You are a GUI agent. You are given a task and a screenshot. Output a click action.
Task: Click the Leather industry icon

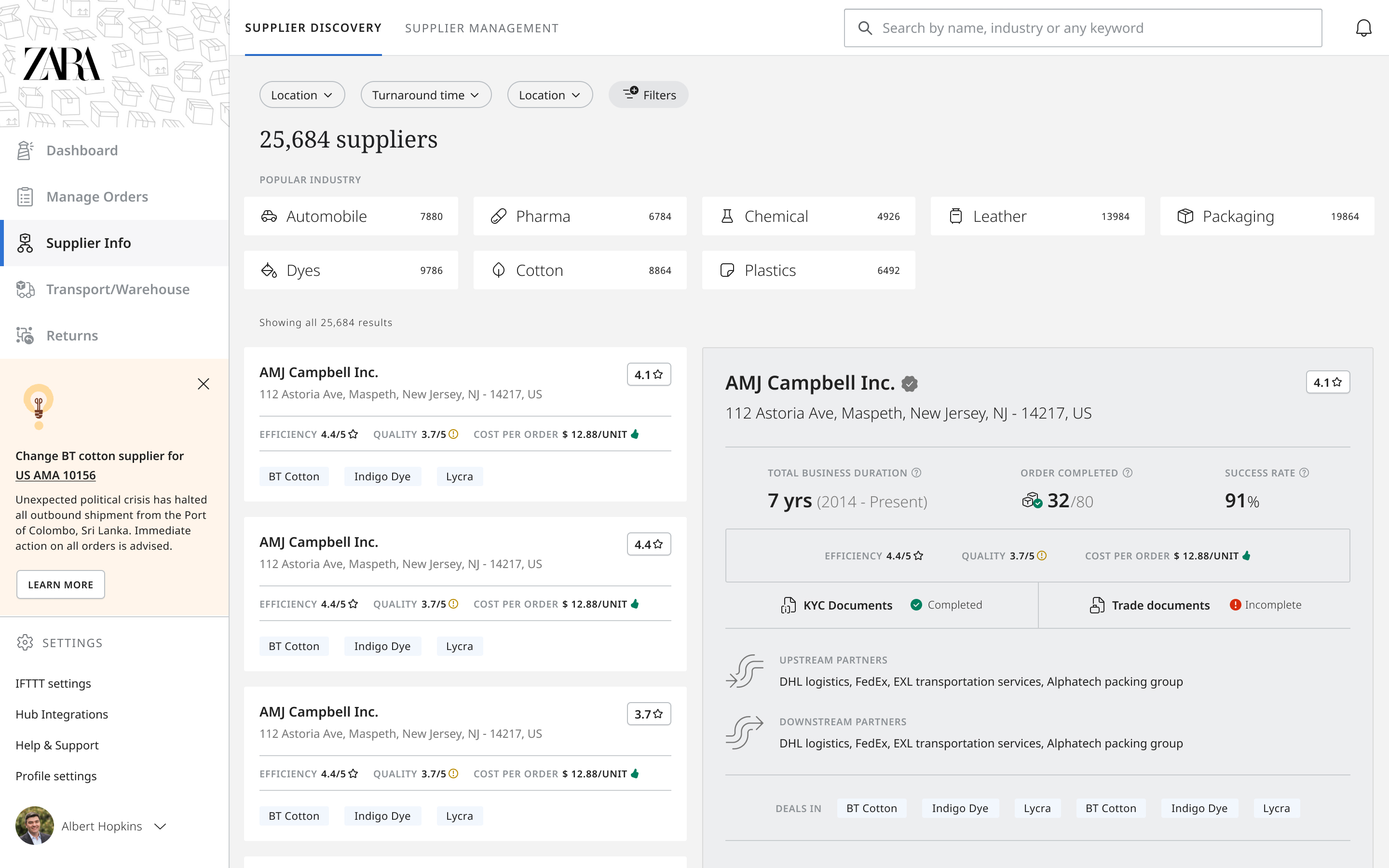pos(955,217)
